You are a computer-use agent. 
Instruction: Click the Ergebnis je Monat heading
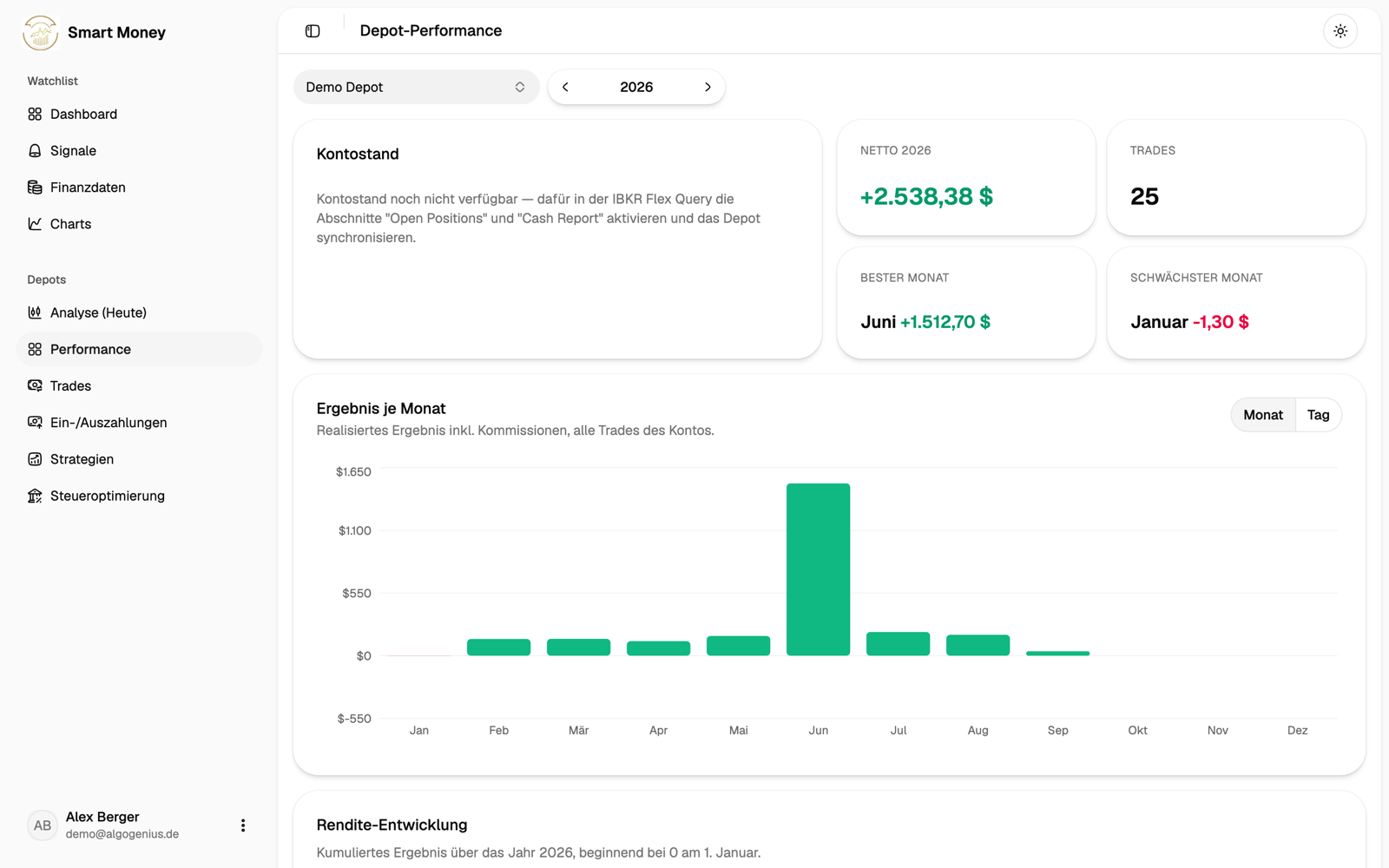381,408
